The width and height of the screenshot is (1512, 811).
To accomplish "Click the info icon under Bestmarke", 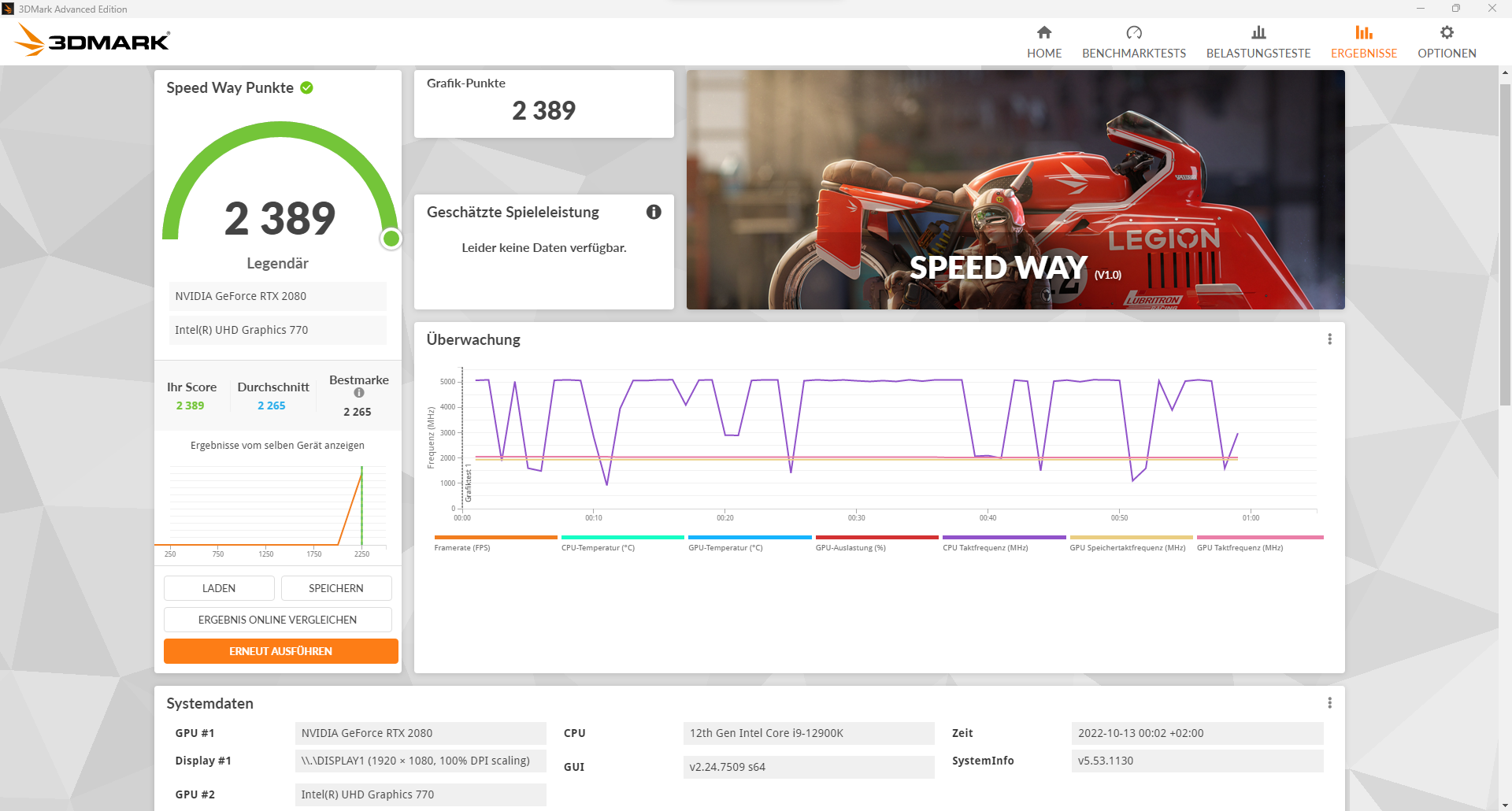I will click(x=359, y=393).
